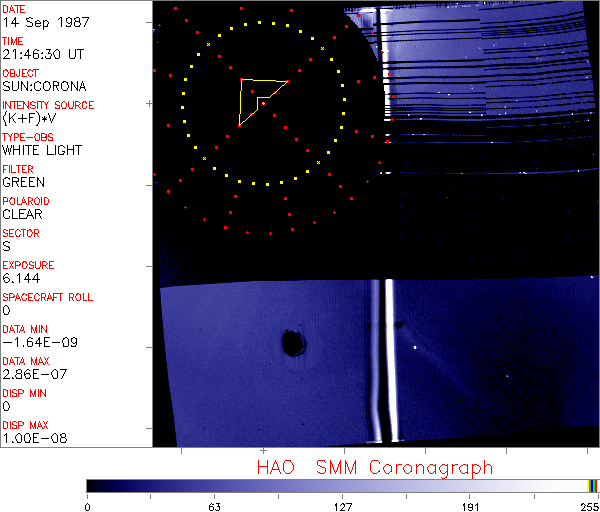
Task: Click the color bar near tick 127
Action: click(x=342, y=485)
